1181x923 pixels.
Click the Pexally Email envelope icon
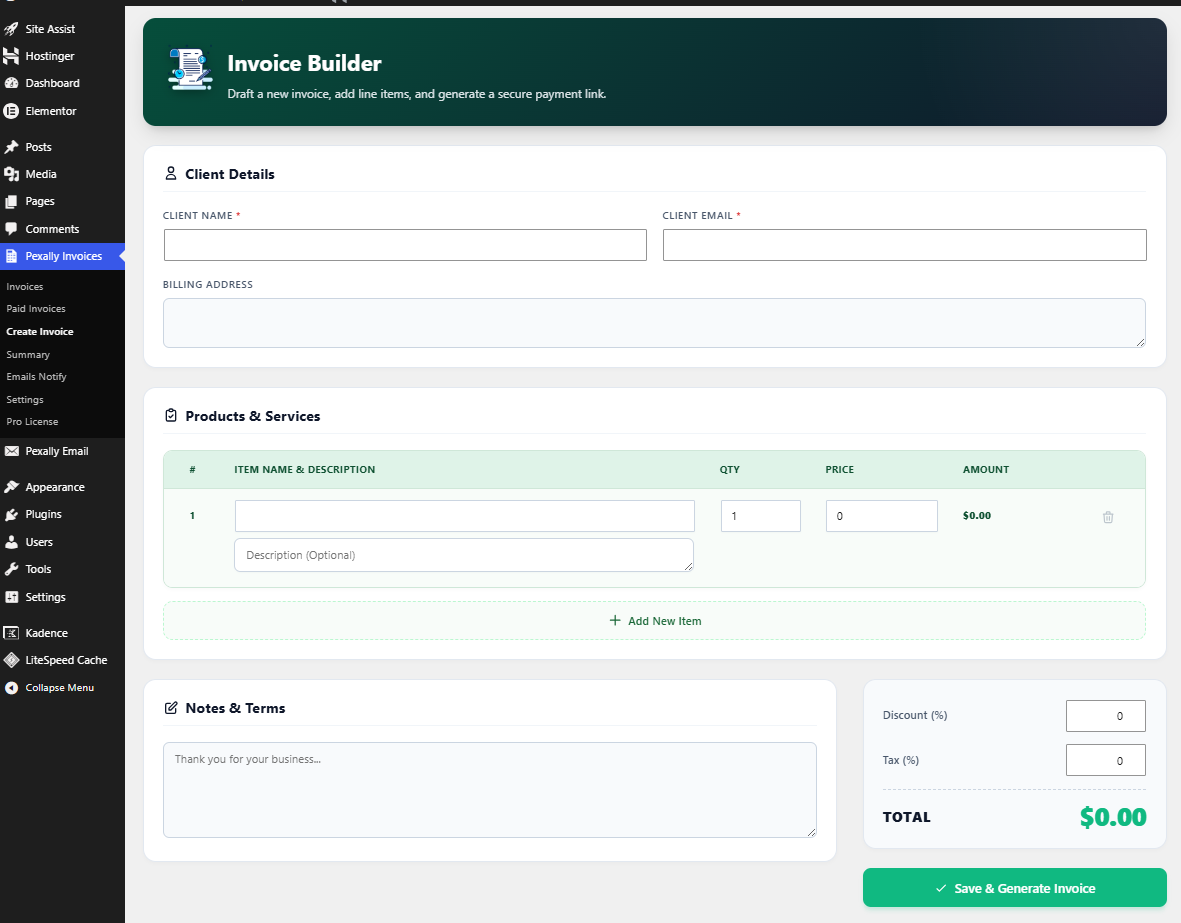[11, 451]
